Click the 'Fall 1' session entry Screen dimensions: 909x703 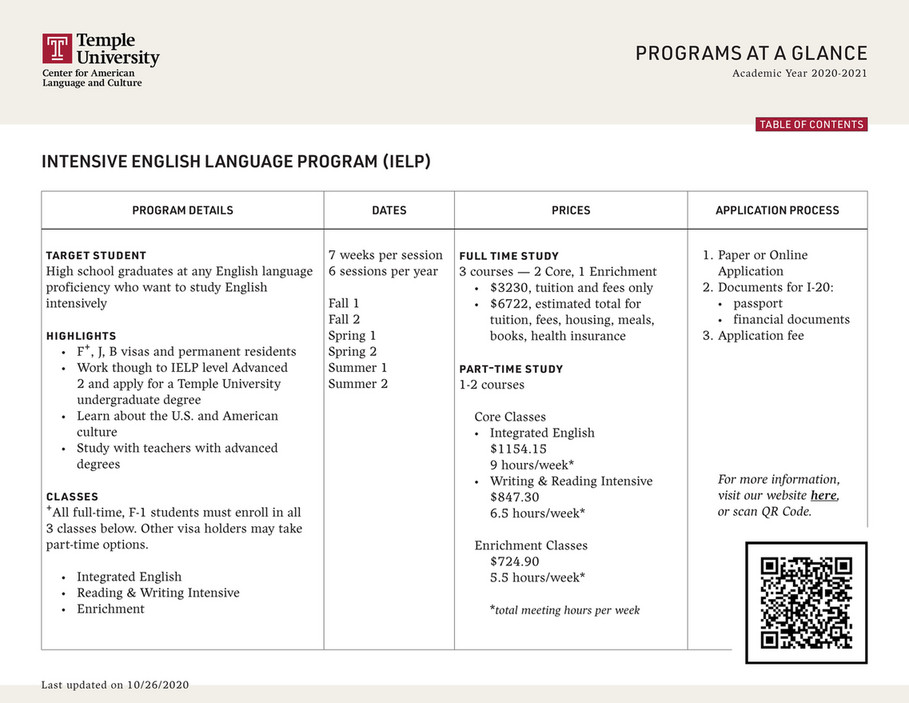click(344, 303)
